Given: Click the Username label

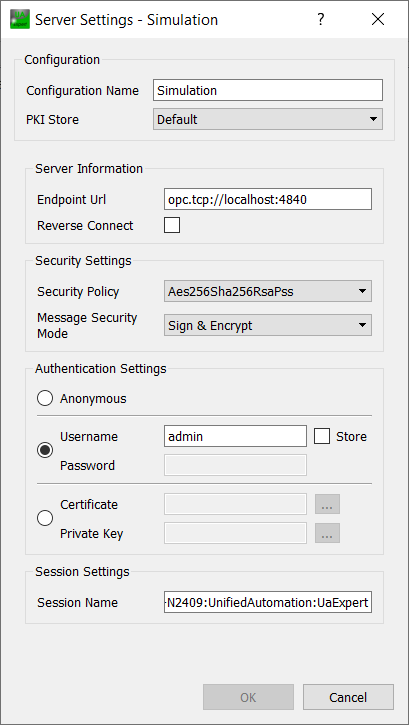Looking at the screenshot, I should pyautogui.click(x=89, y=437).
